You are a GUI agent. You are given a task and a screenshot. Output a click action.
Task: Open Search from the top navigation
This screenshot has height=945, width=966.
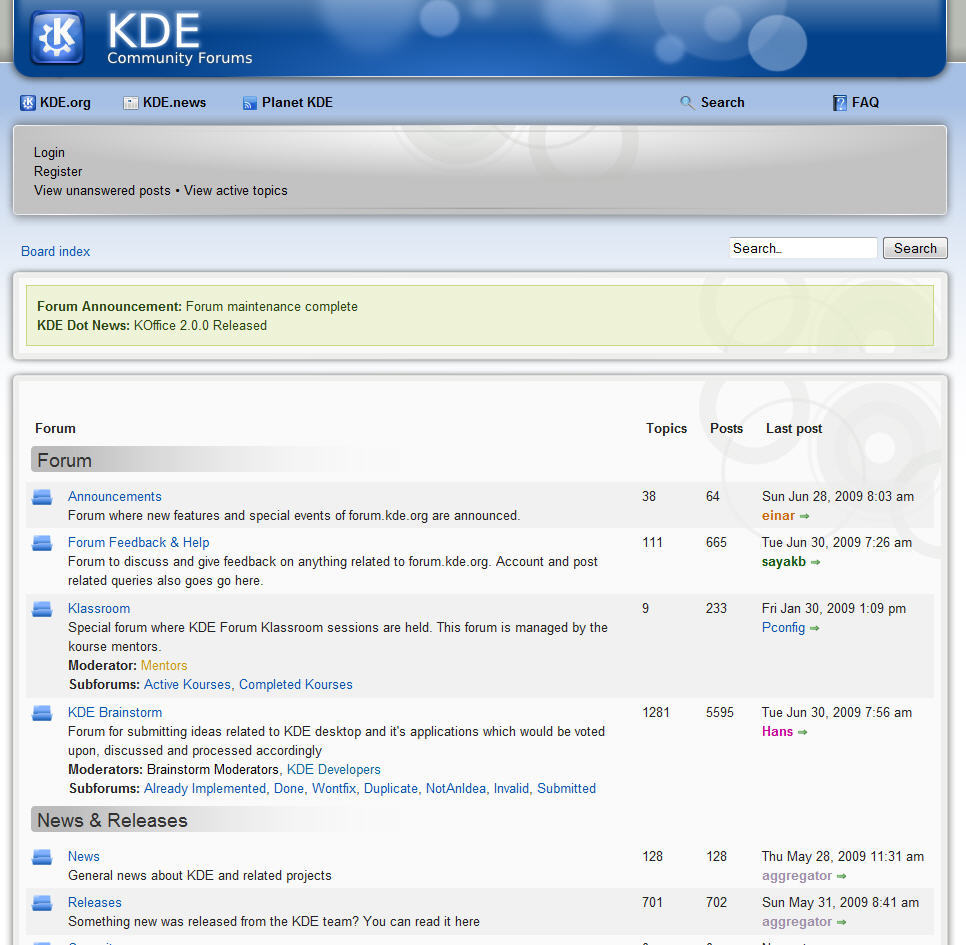click(722, 102)
